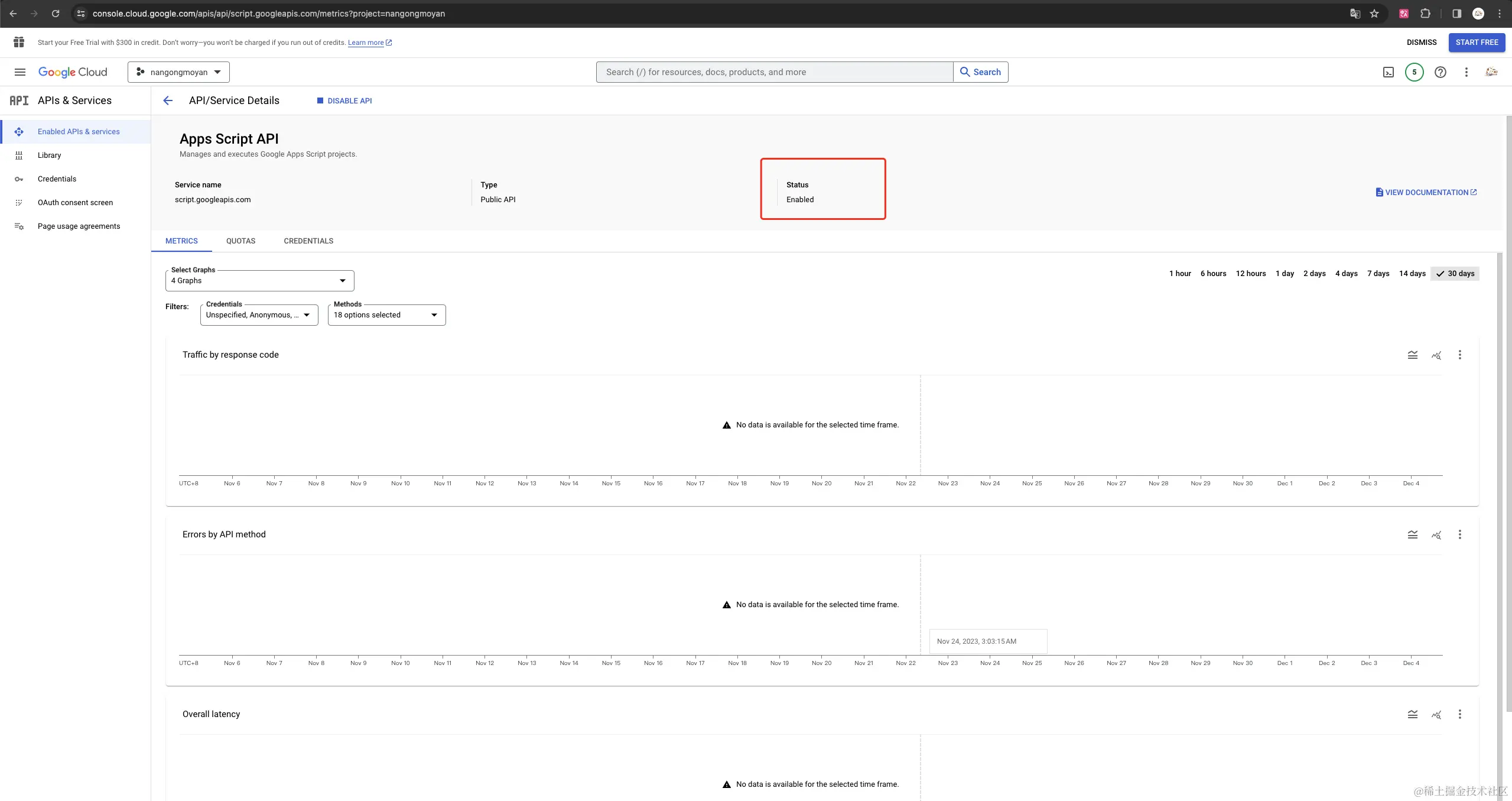This screenshot has width=1512, height=801.
Task: Switch to the CREDENTIALS tab
Action: pyautogui.click(x=308, y=241)
